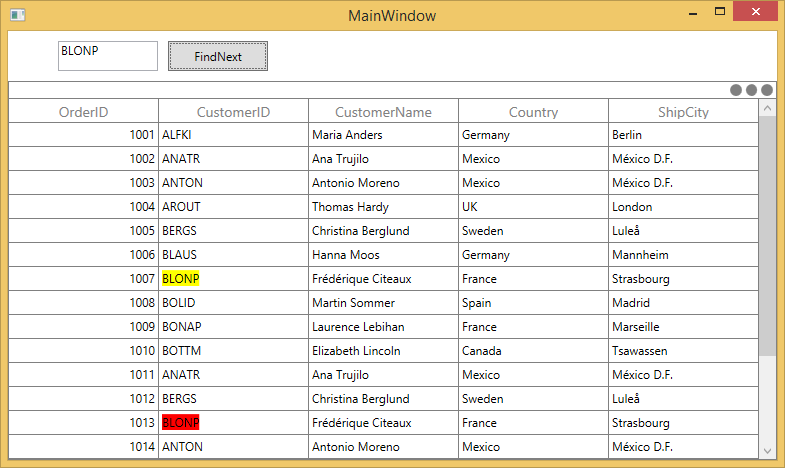Select the Madrid ship city cell
This screenshot has height=468, width=785.
coord(683,303)
